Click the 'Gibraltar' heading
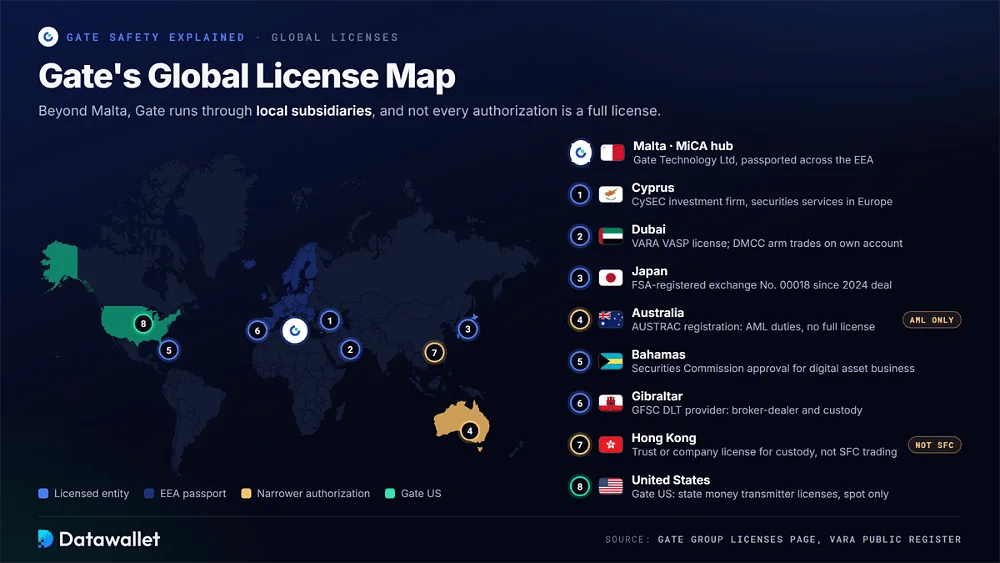1000x563 pixels. 657,397
